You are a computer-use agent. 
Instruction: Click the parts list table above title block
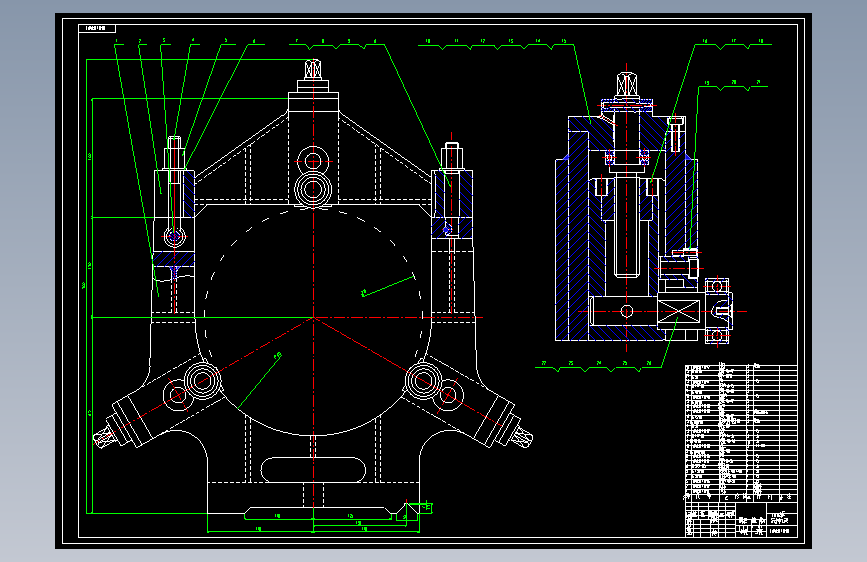(x=741, y=433)
